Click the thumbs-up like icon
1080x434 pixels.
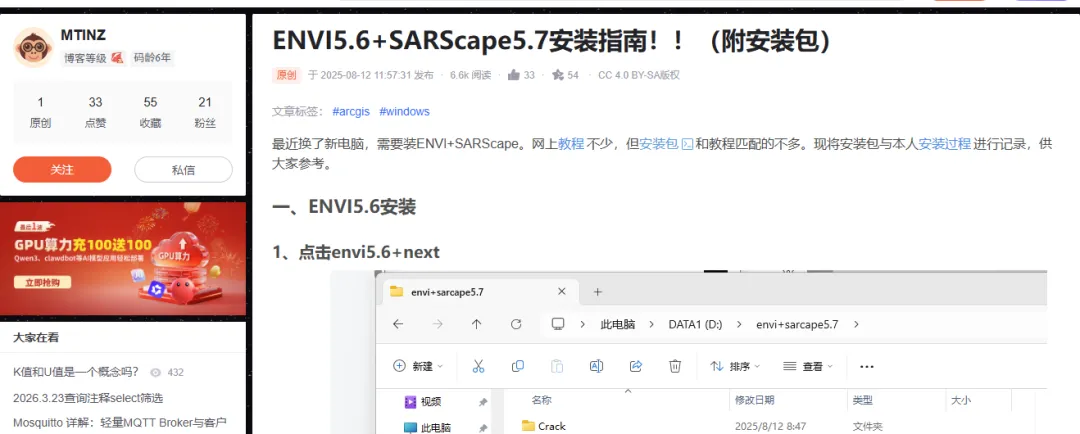(x=513, y=75)
